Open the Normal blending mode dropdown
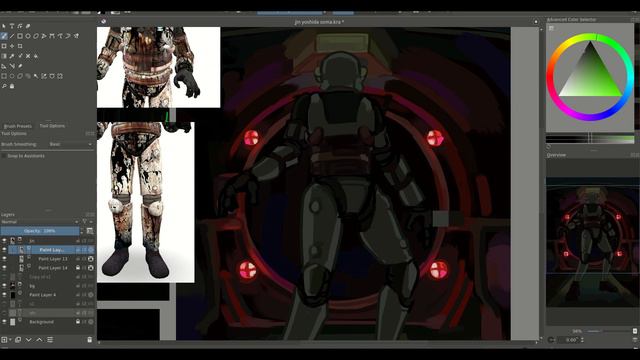The width and height of the screenshot is (640, 360). [40, 222]
